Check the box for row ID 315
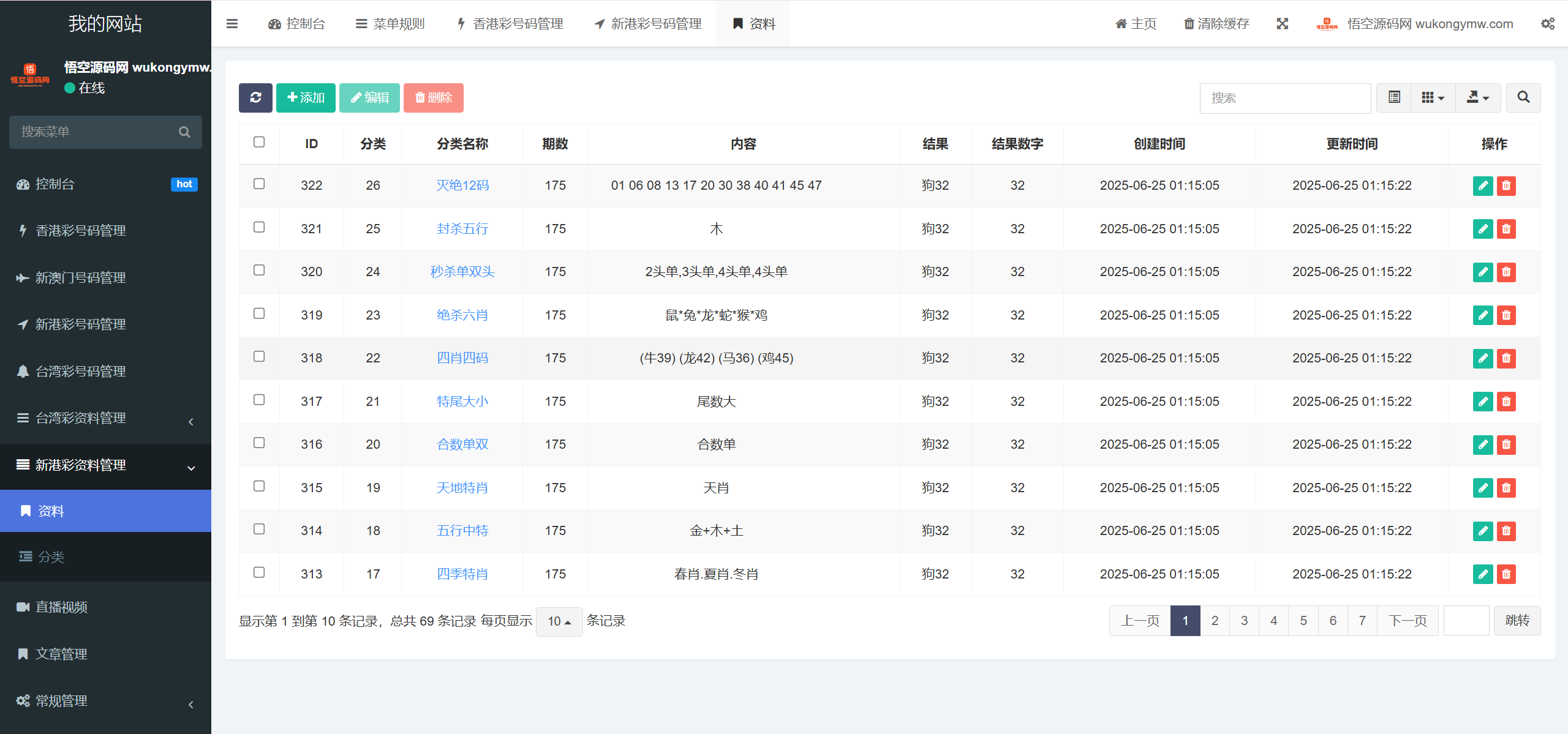Viewport: 1568px width, 734px height. 259,486
